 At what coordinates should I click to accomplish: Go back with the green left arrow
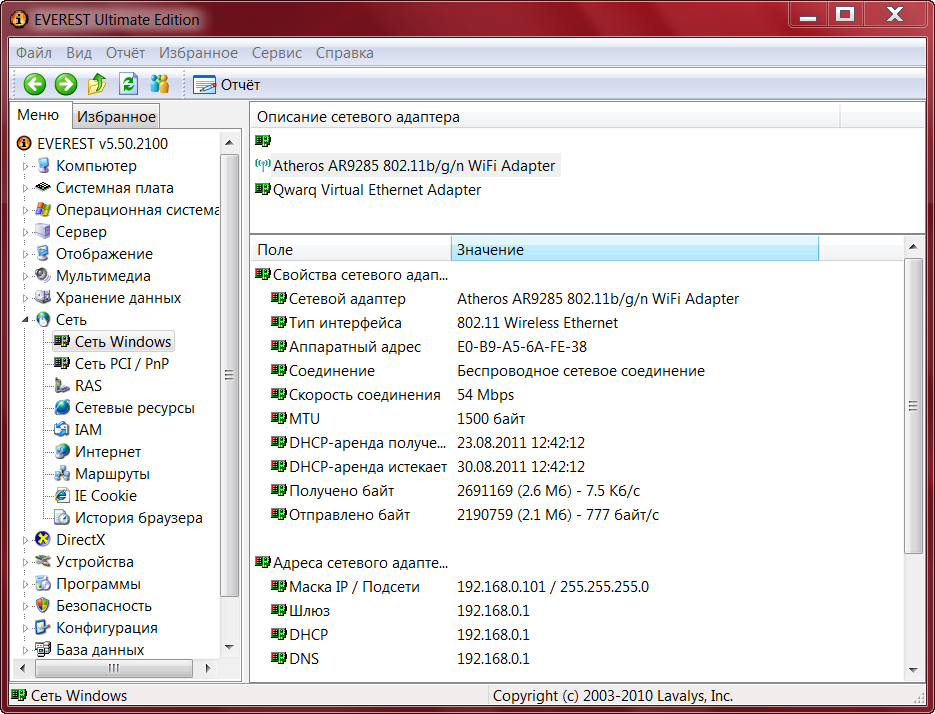(35, 84)
